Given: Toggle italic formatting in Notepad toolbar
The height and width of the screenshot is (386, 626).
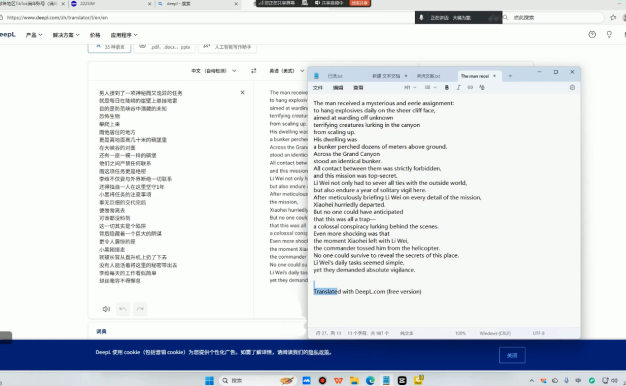Looking at the screenshot, I should coord(458,87).
